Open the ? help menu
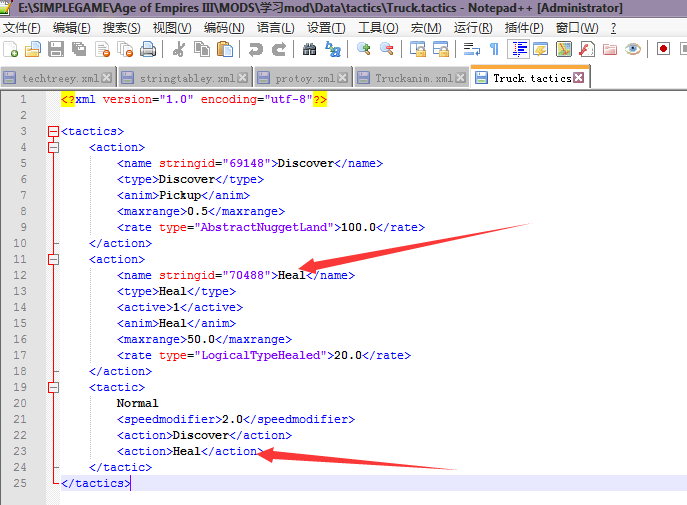687x505 pixels. (x=613, y=28)
